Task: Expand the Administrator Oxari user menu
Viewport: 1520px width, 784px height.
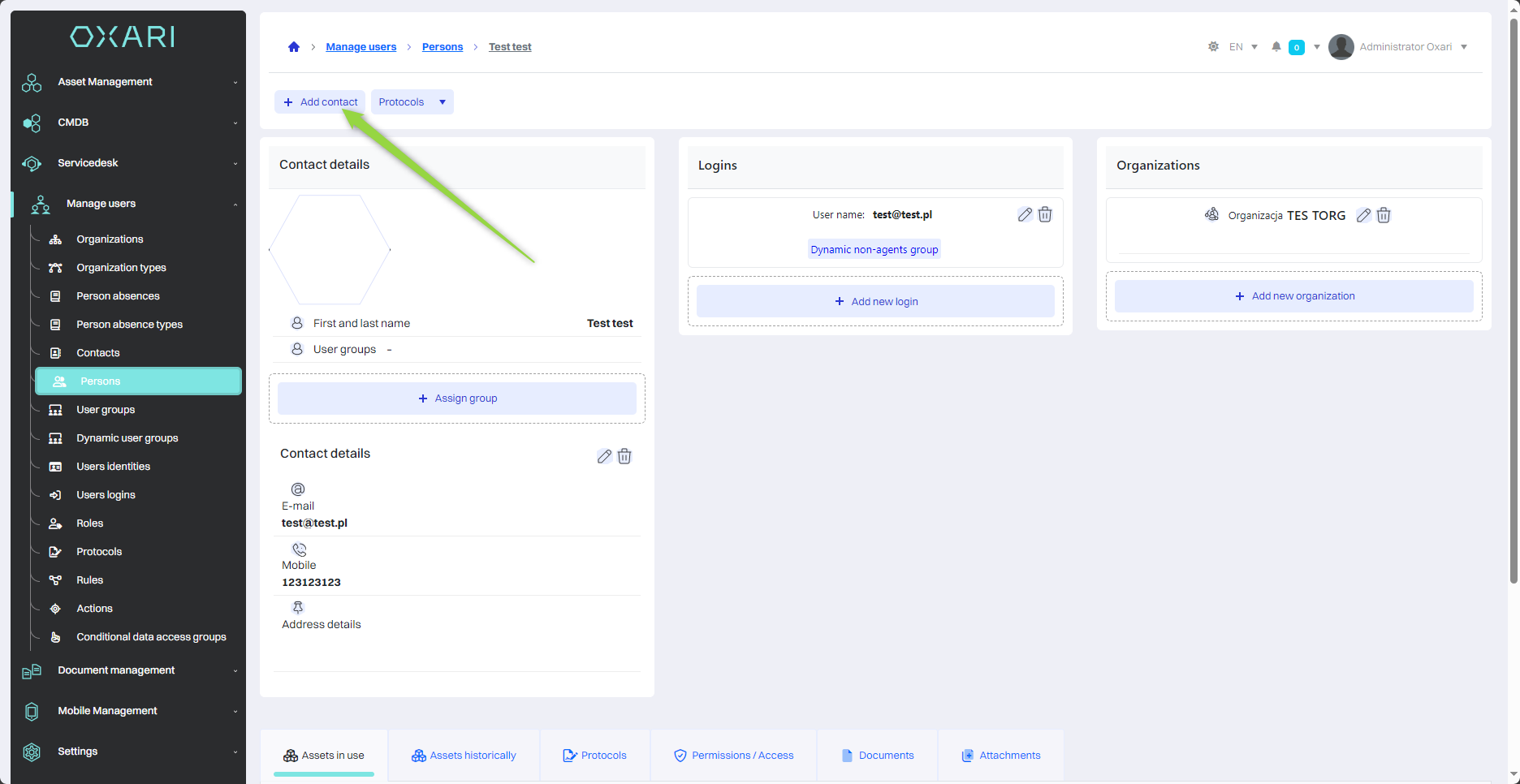Action: 1398,47
